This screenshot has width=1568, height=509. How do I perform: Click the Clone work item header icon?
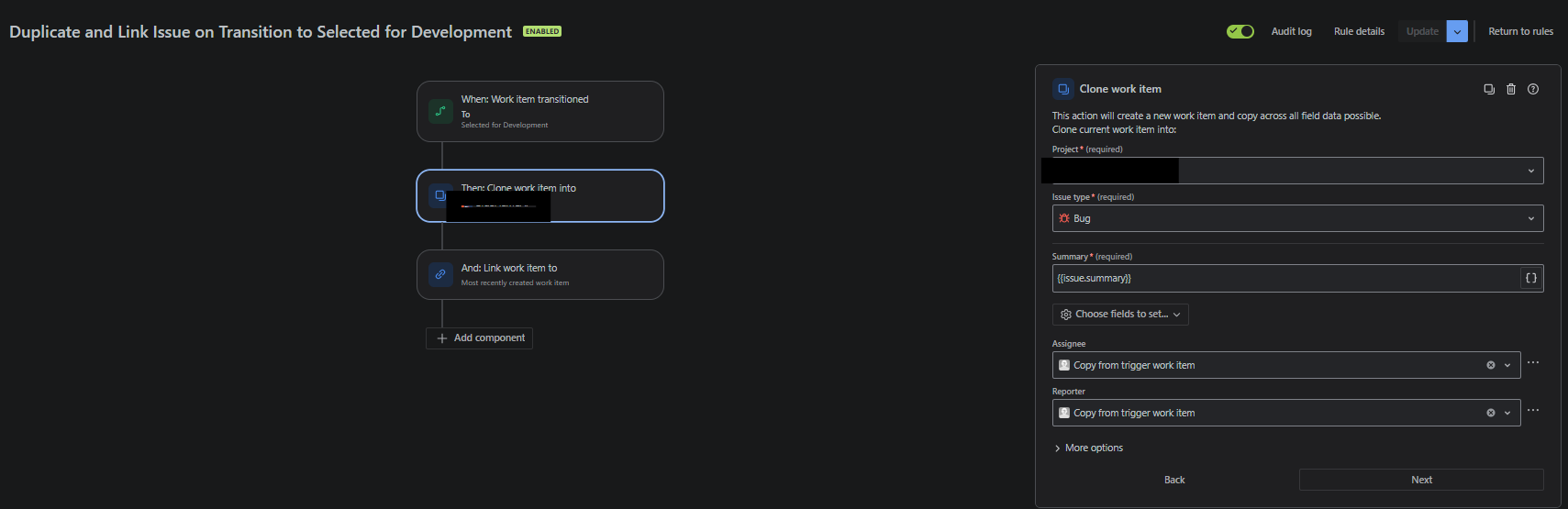pyautogui.click(x=1063, y=89)
